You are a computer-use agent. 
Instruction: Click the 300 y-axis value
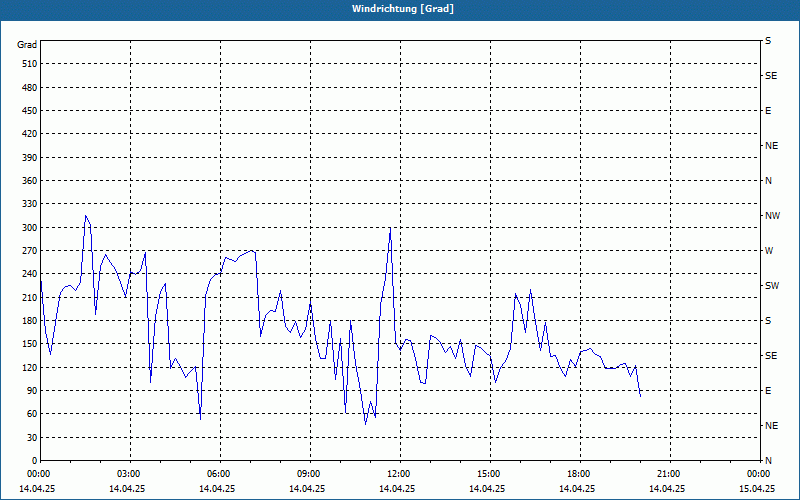point(30,228)
